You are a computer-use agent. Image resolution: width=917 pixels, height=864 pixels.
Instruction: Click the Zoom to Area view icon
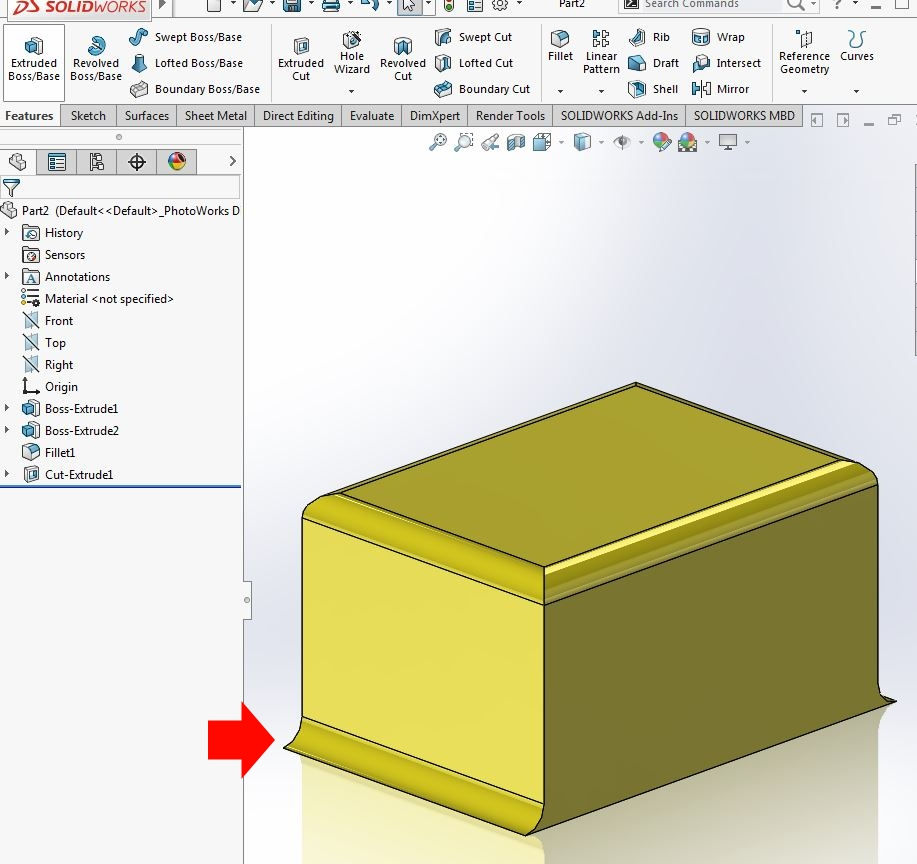pos(464,142)
